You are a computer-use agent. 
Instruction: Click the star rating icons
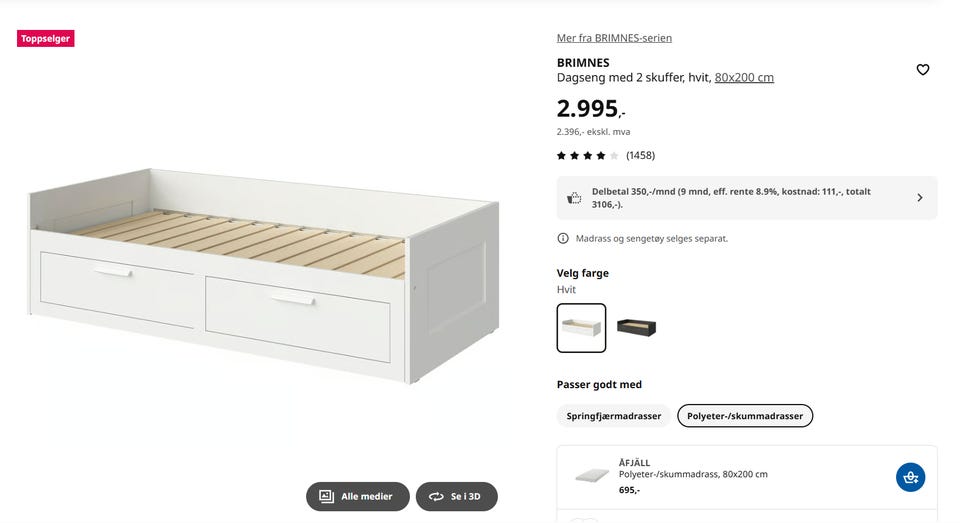pos(587,156)
